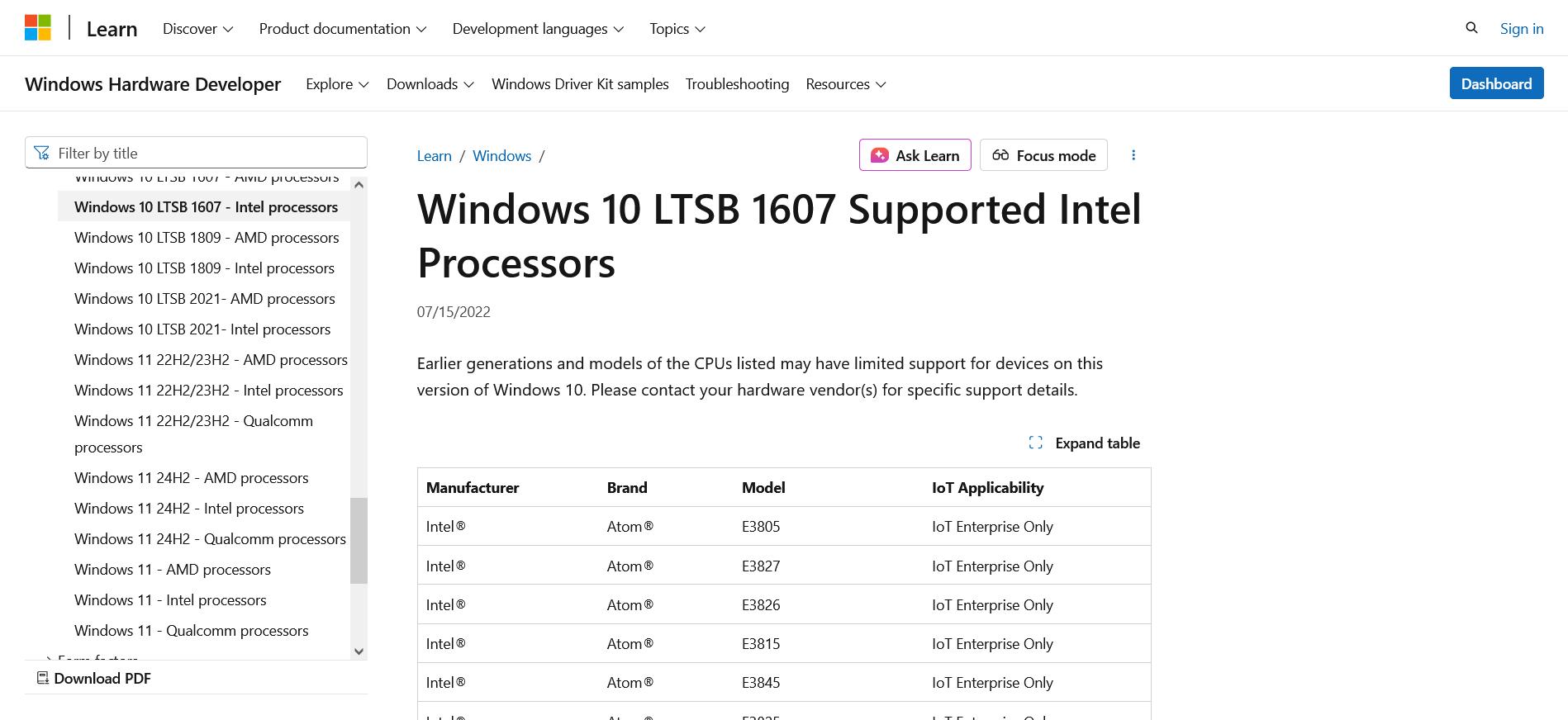Click the sidebar vertical scrollbar thumb

[x=359, y=540]
